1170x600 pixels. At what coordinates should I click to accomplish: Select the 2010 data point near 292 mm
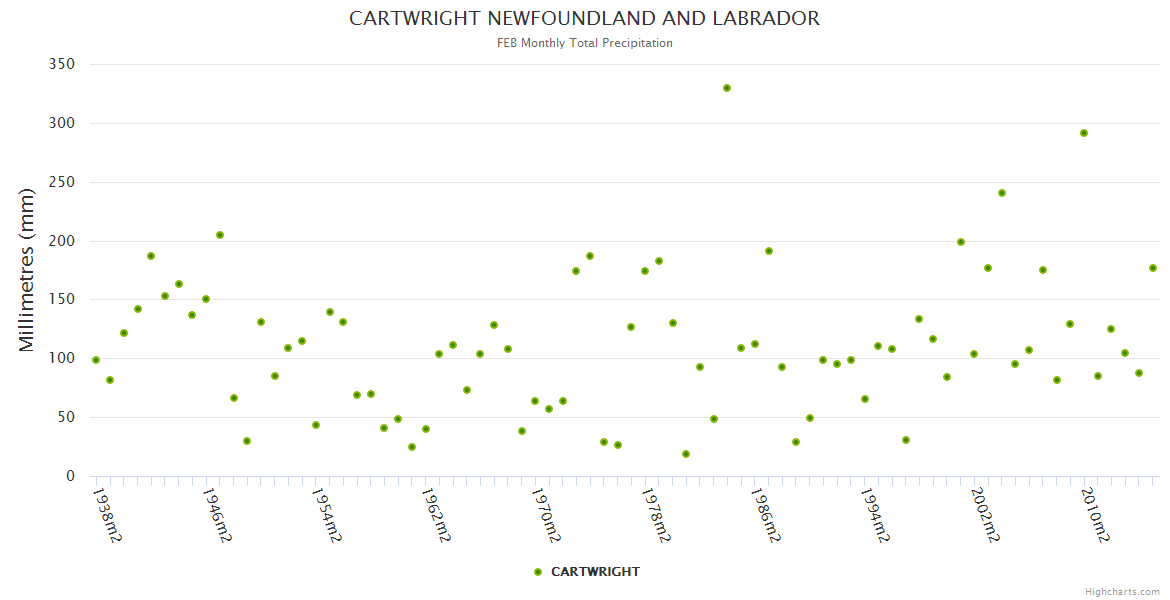pyautogui.click(x=1084, y=133)
